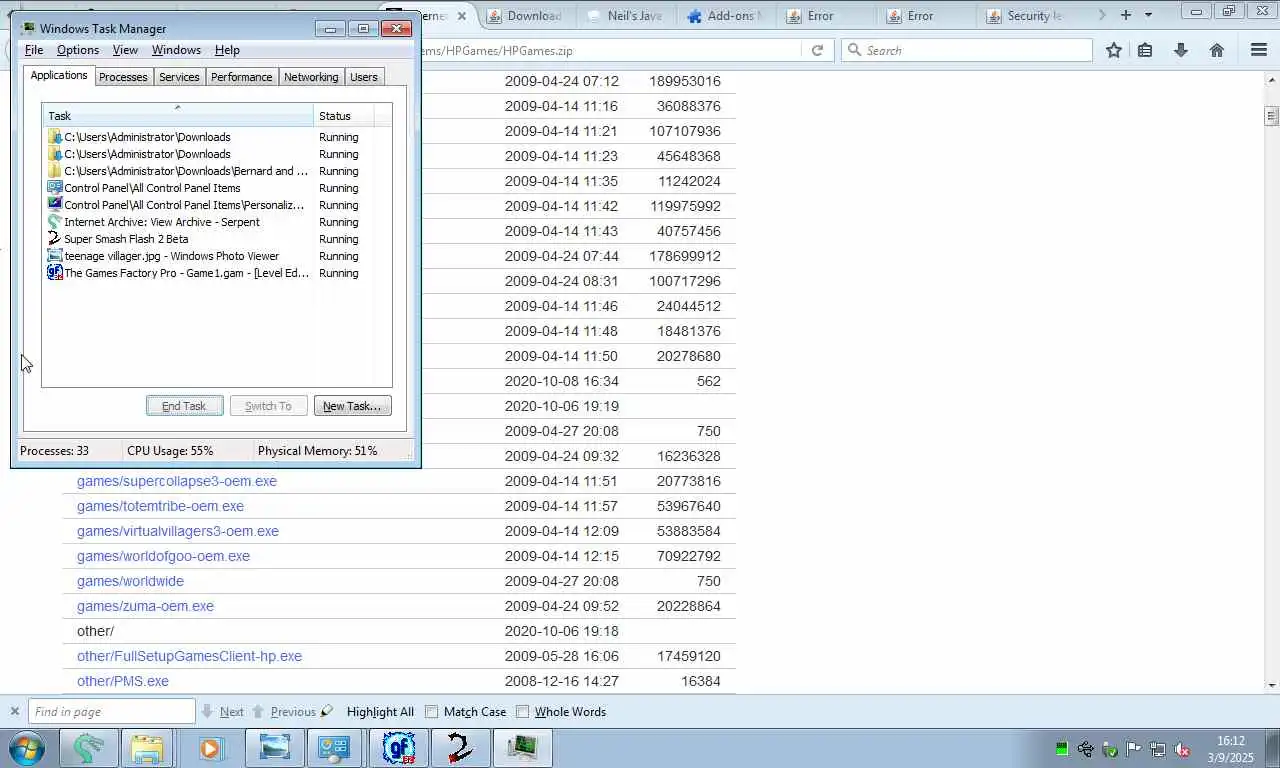Switch to the Processes tab
Screen dimensions: 1280x768
coord(123,77)
